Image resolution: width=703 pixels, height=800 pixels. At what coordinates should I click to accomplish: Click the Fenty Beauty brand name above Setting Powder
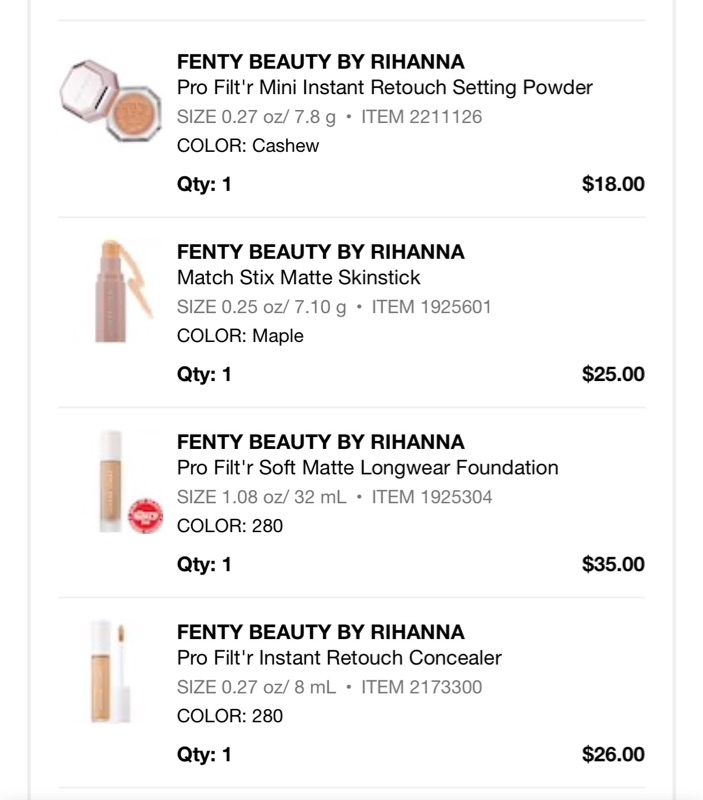click(x=320, y=62)
